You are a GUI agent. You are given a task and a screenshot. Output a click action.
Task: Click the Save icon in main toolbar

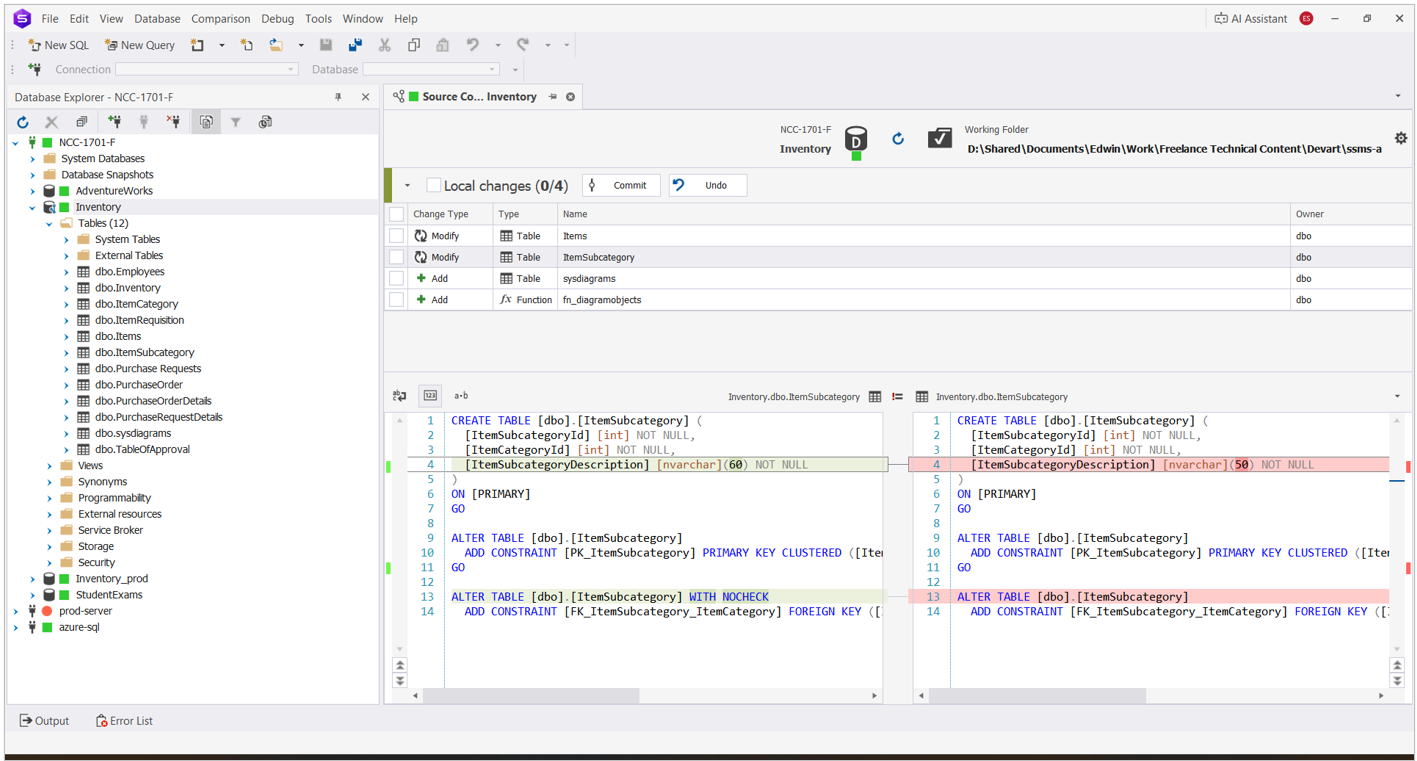click(x=326, y=45)
